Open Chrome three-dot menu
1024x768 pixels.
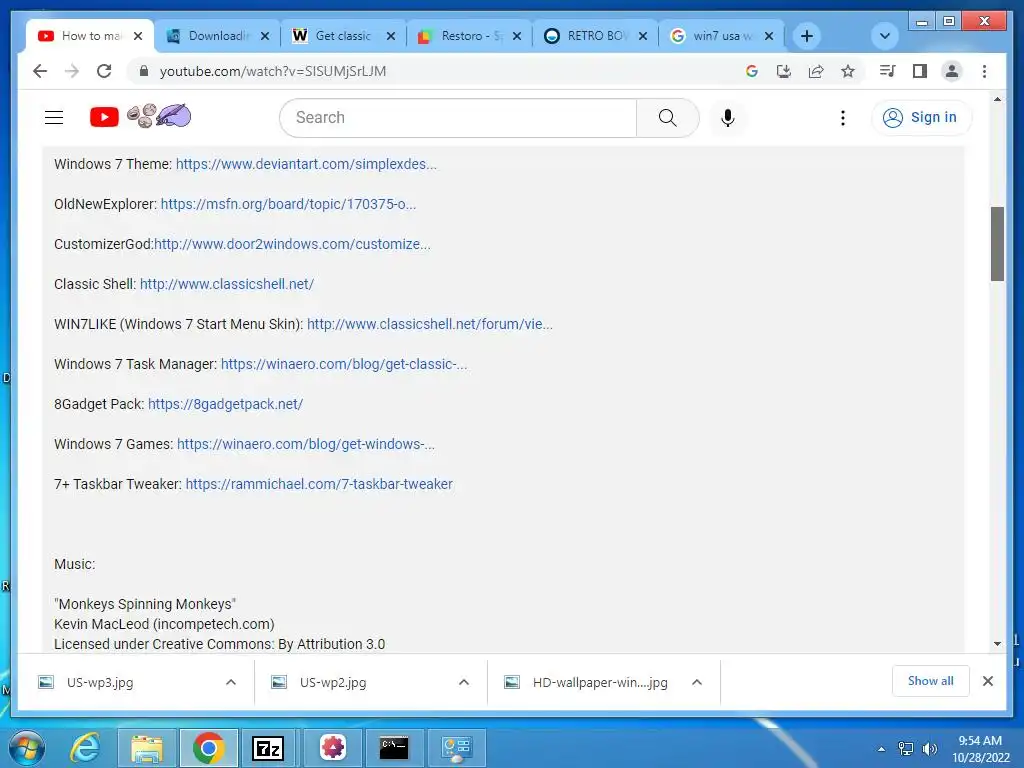point(984,71)
